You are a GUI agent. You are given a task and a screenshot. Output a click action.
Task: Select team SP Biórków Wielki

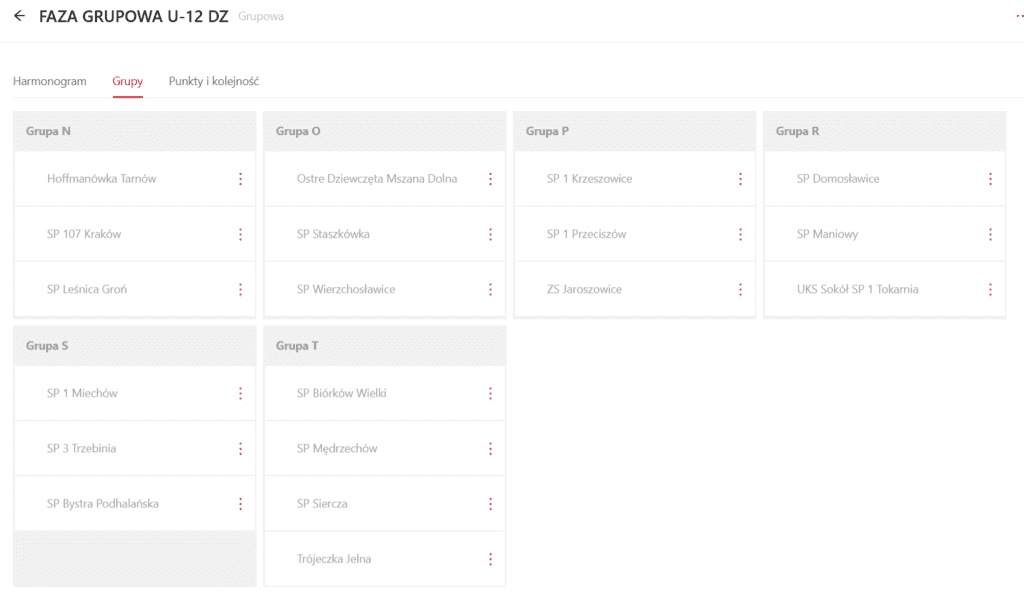pyautogui.click(x=341, y=393)
